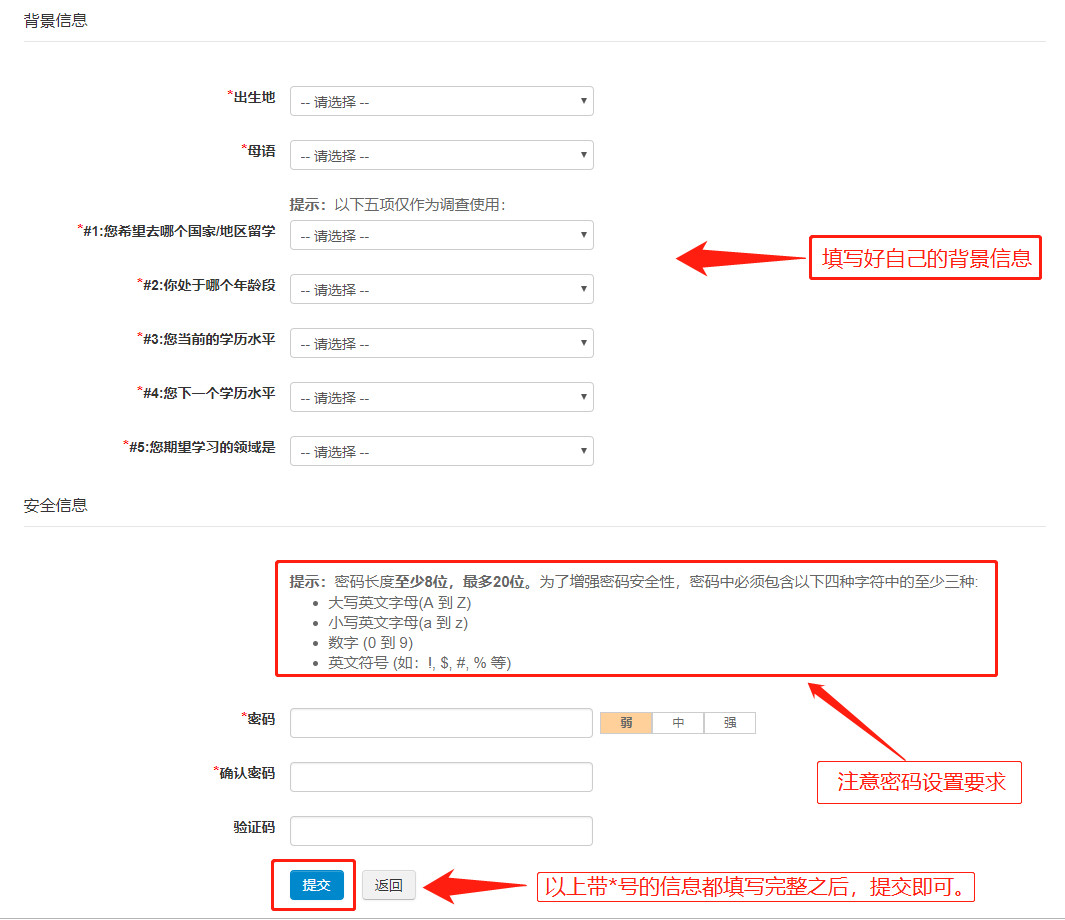Select the 弱 password strength segment
Screen dimensions: 1065x920
625,722
